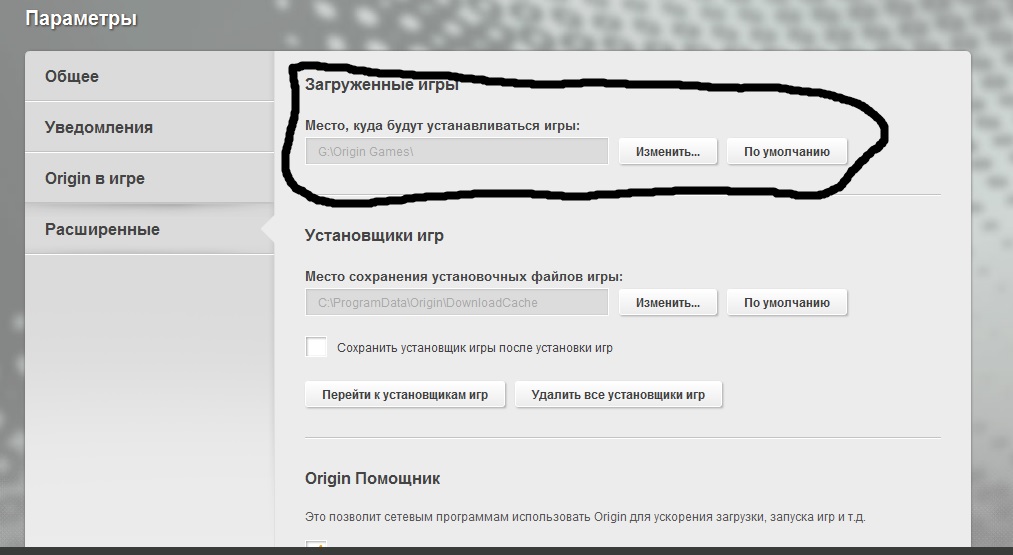
Task: Reset the game install location with По умолчанию
Action: (787, 152)
